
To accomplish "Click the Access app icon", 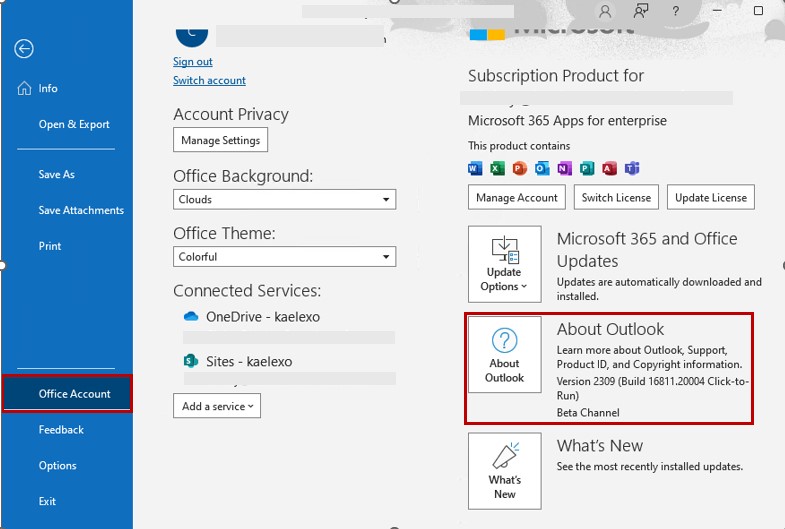I will coord(609,169).
